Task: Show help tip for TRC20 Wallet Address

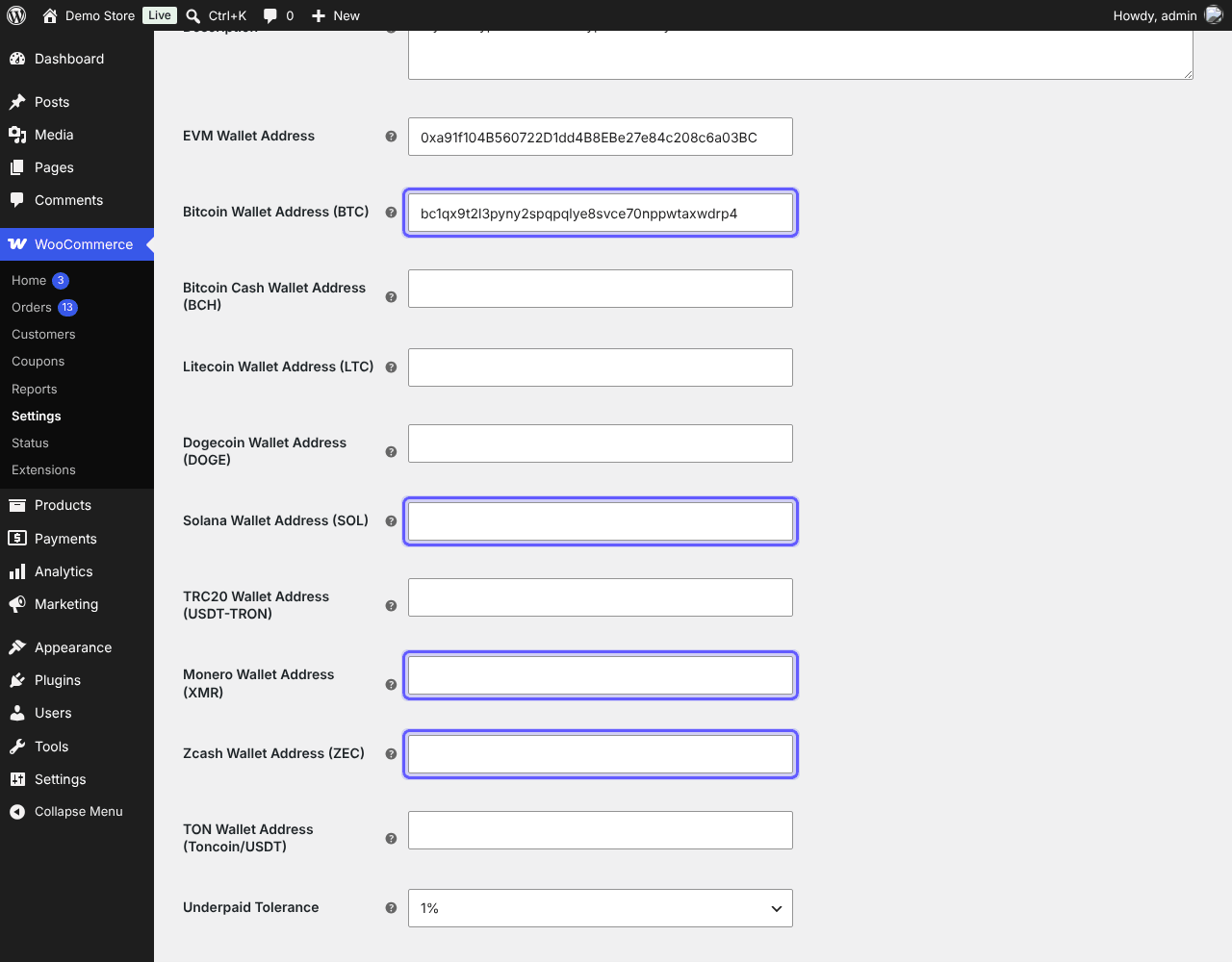Action: [391, 606]
